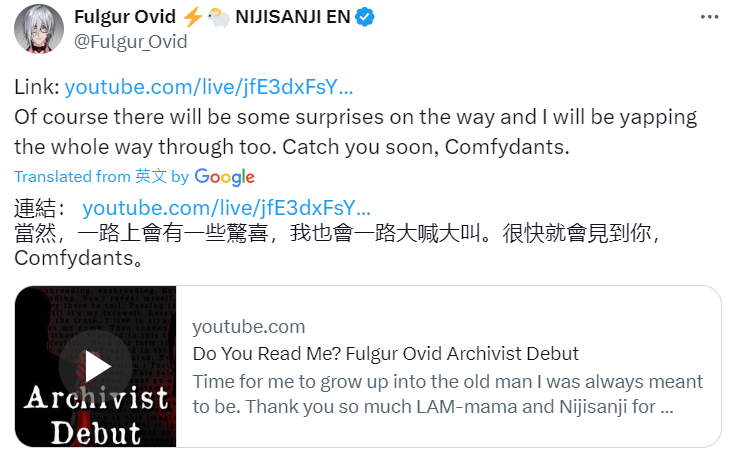Click the NIJISANJI EN text in name
732x458 pixels.
coord(293,17)
